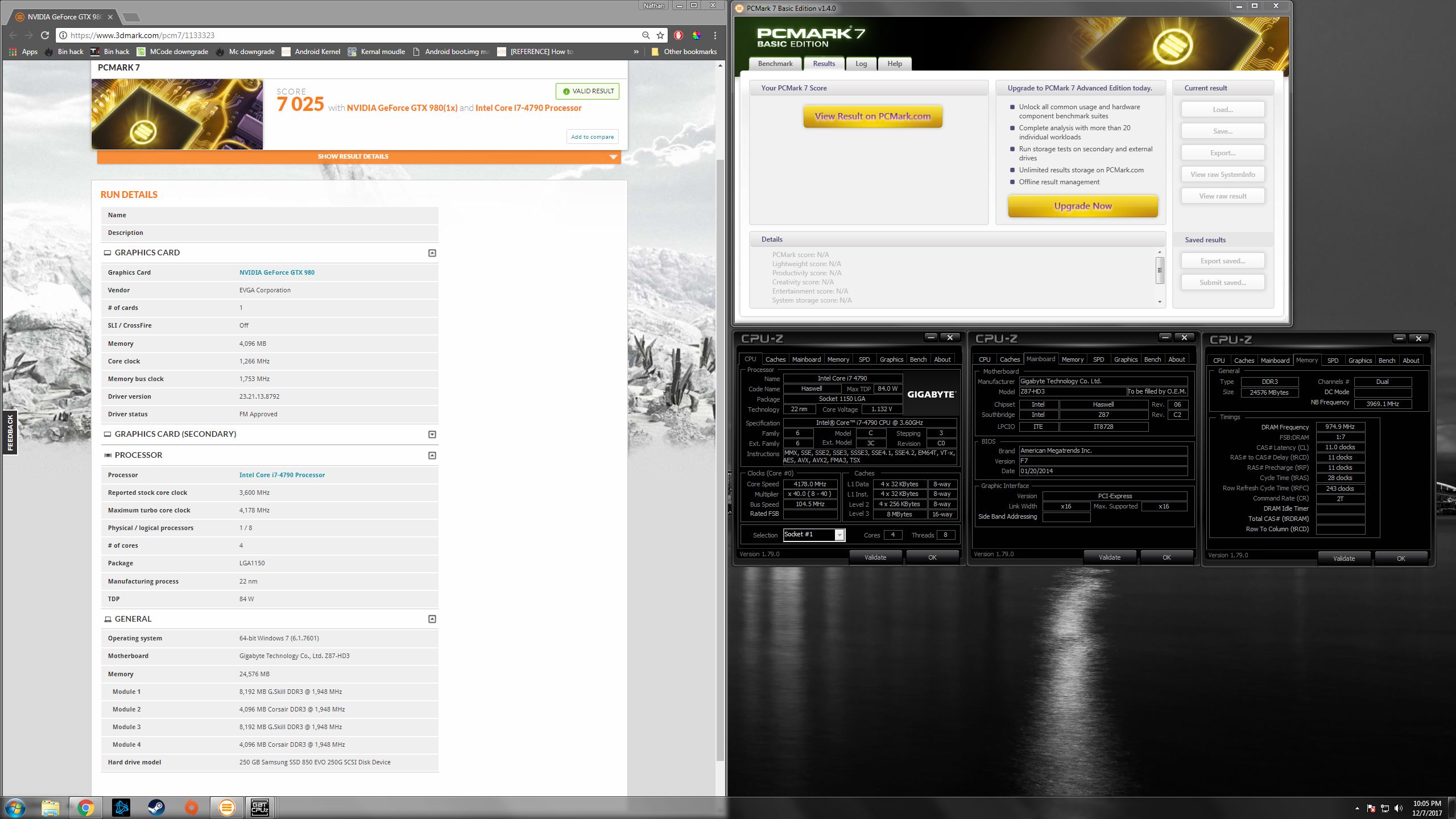Click the zoom magnifier icon in address bar

point(646,35)
